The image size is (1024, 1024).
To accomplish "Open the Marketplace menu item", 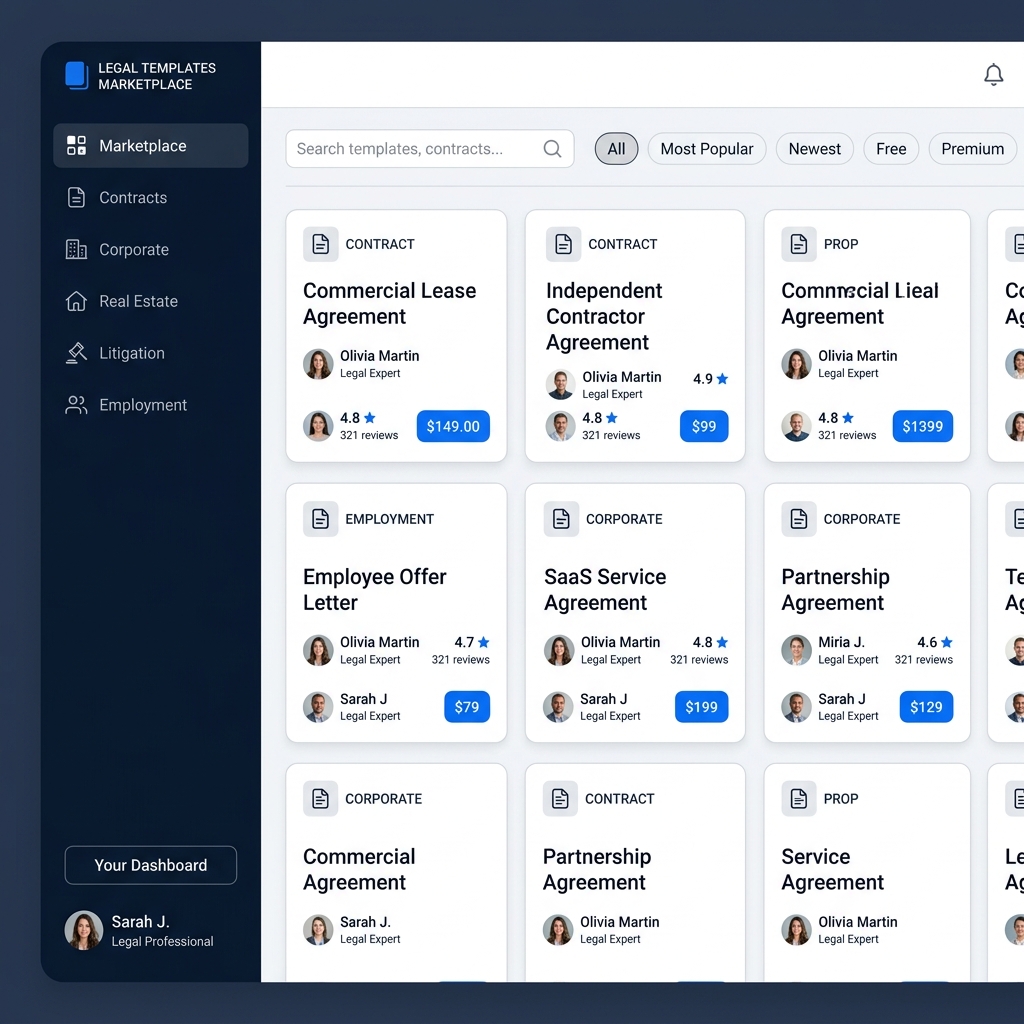I will coord(151,146).
